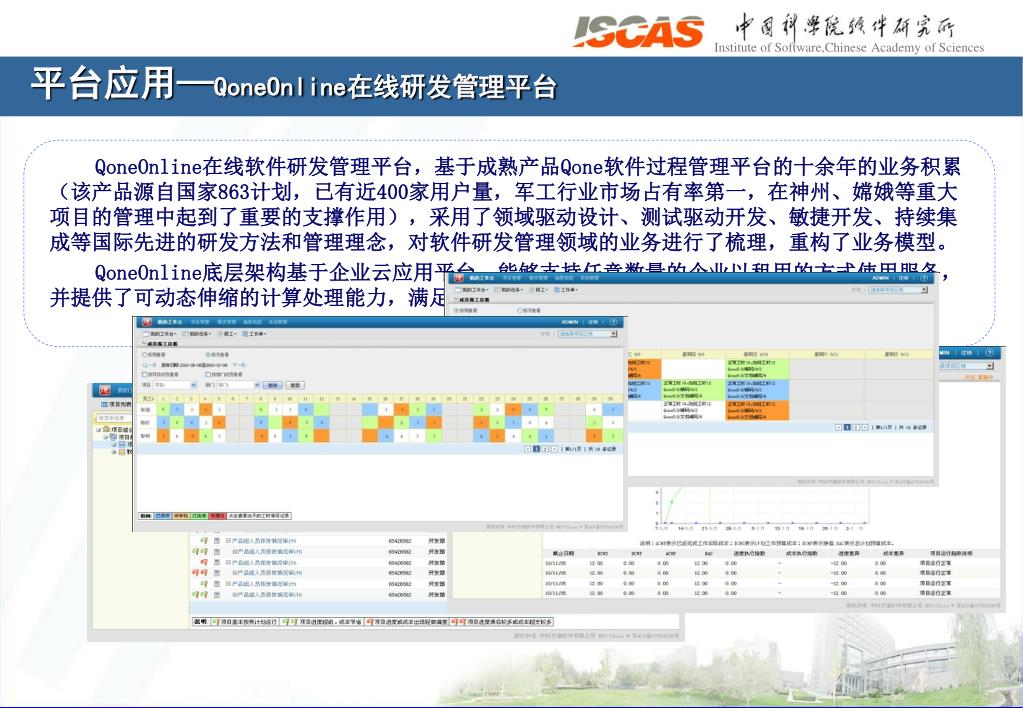Click the help icon in the rightmost background window
The image size is (1023, 708).
tap(990, 352)
